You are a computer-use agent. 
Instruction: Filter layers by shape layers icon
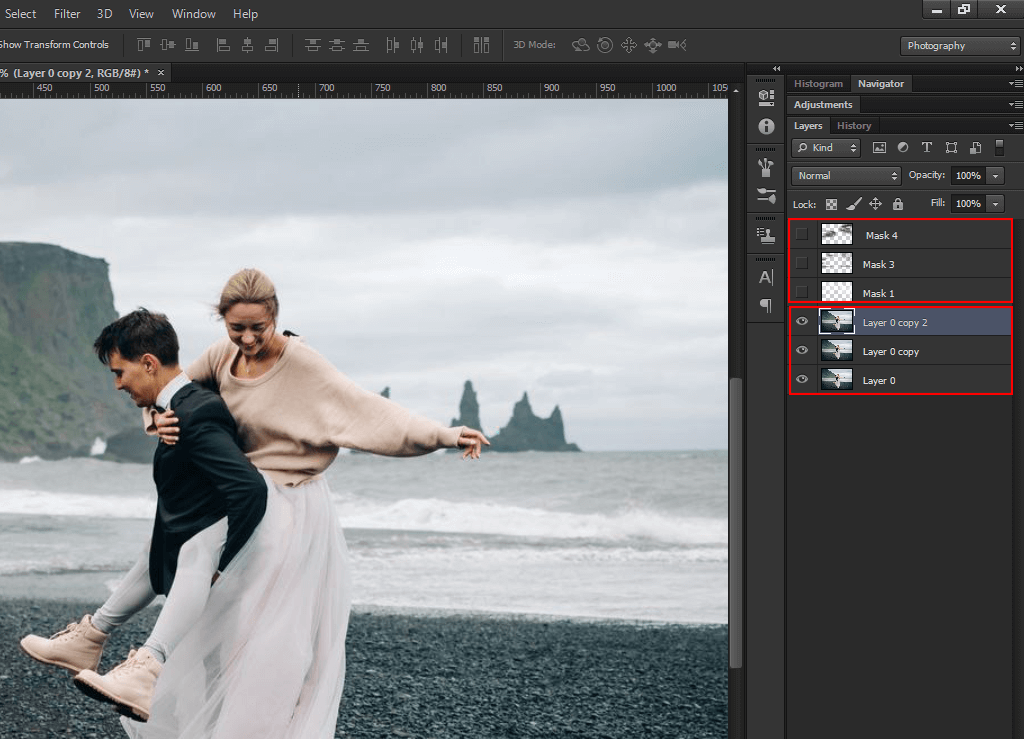(952, 148)
